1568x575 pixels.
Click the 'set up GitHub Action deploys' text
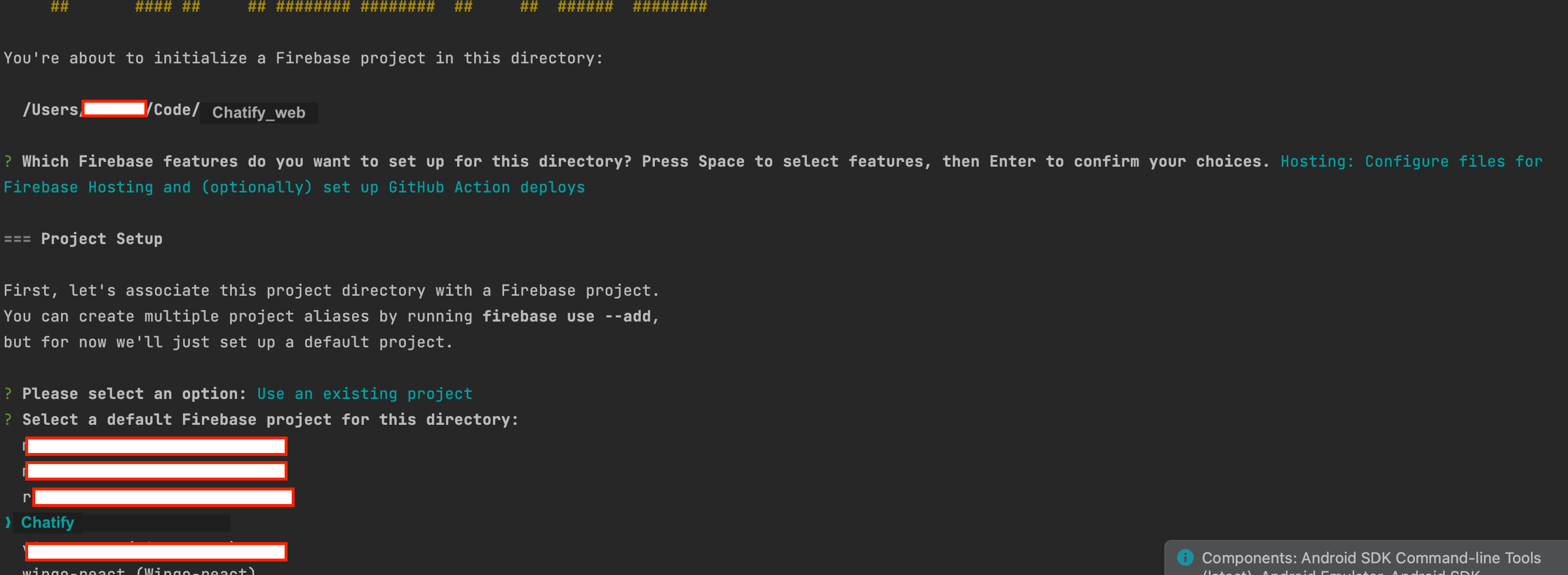pos(454,187)
